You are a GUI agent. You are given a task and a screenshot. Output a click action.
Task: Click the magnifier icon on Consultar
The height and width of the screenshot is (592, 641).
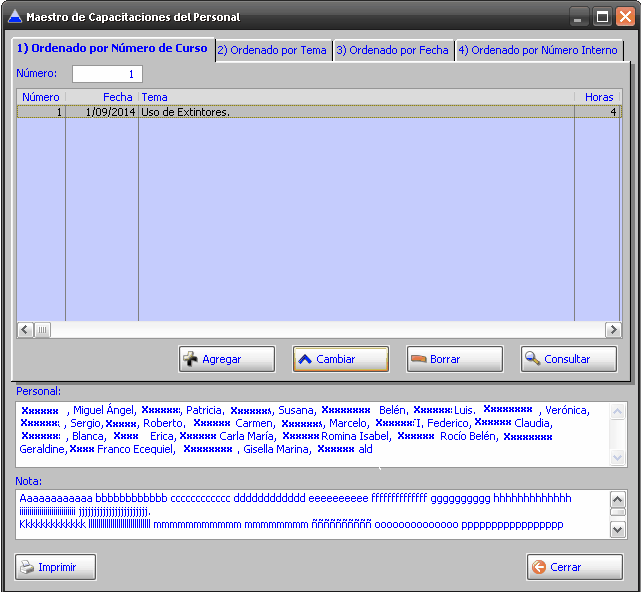[x=532, y=358]
